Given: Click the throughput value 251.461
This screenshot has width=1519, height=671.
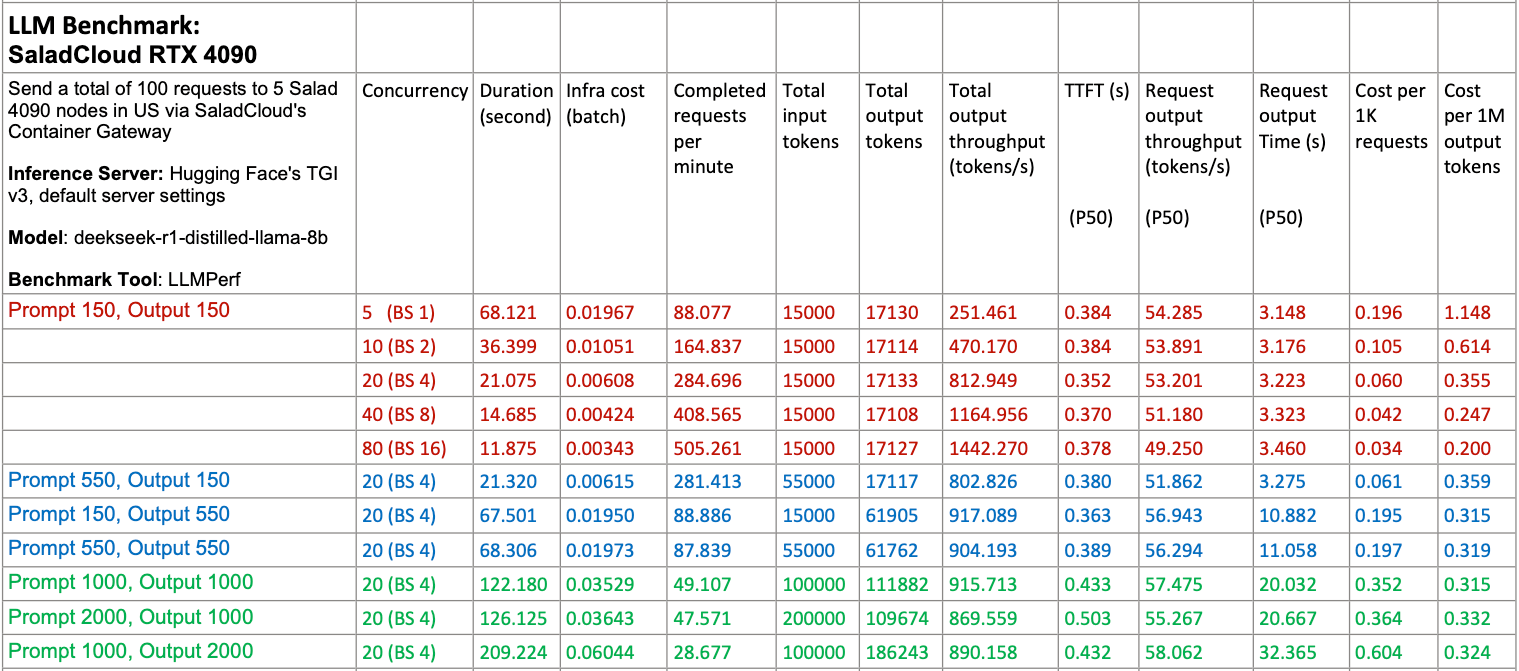Looking at the screenshot, I should 983,313.
